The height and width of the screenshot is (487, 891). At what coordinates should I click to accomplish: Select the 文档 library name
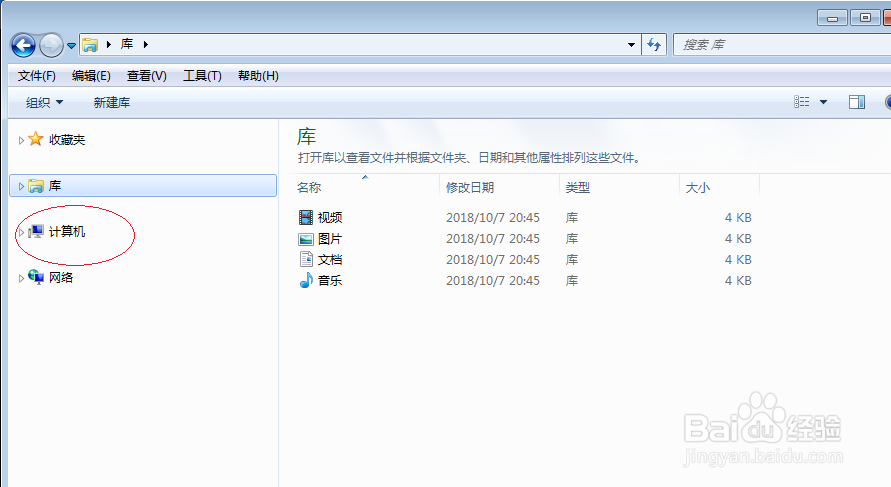330,260
